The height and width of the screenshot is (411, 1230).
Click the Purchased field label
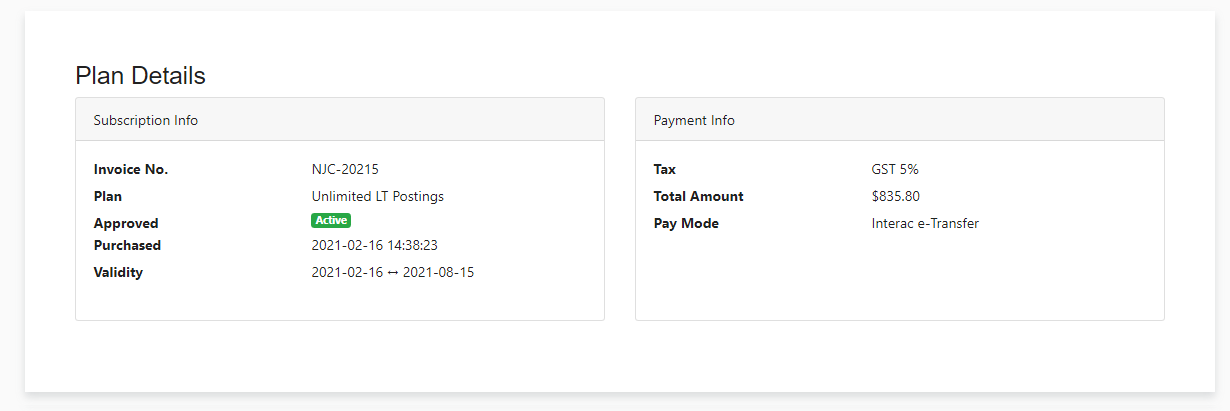(127, 245)
